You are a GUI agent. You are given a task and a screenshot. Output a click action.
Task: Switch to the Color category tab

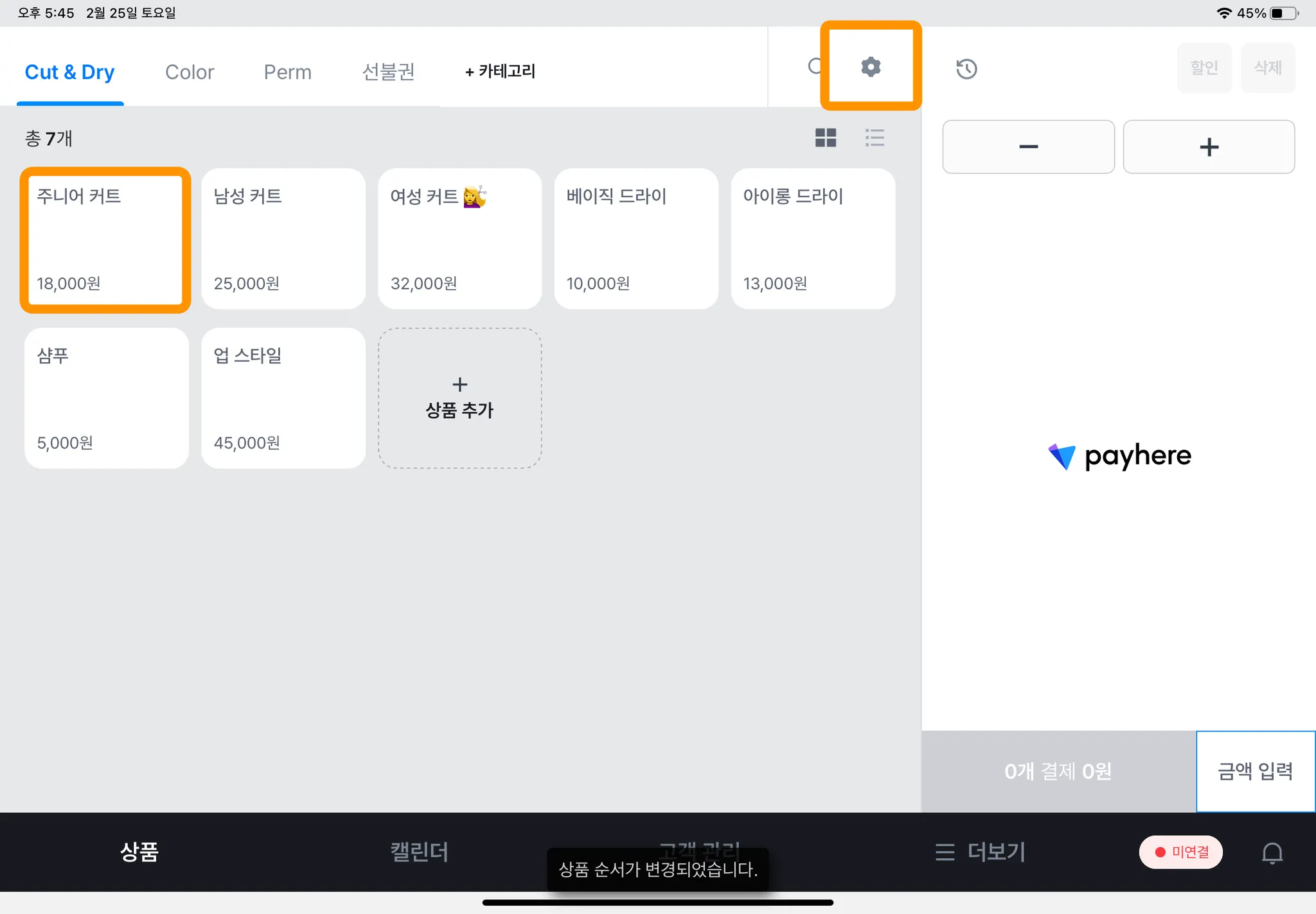coord(190,72)
